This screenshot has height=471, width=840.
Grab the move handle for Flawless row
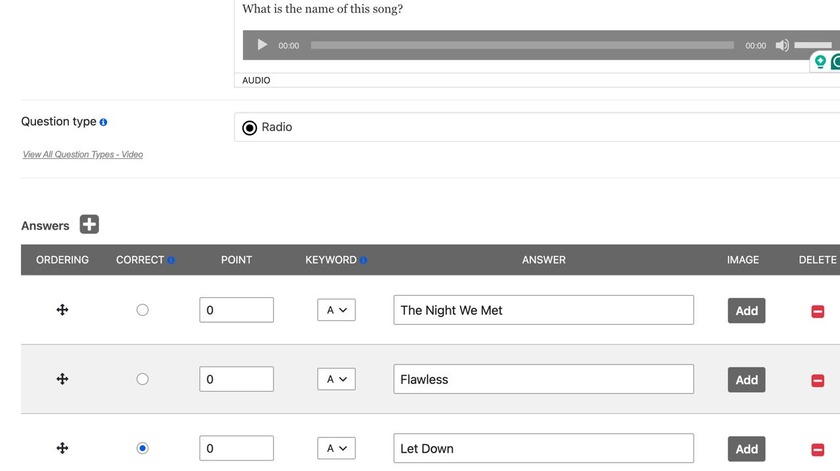click(x=62, y=379)
